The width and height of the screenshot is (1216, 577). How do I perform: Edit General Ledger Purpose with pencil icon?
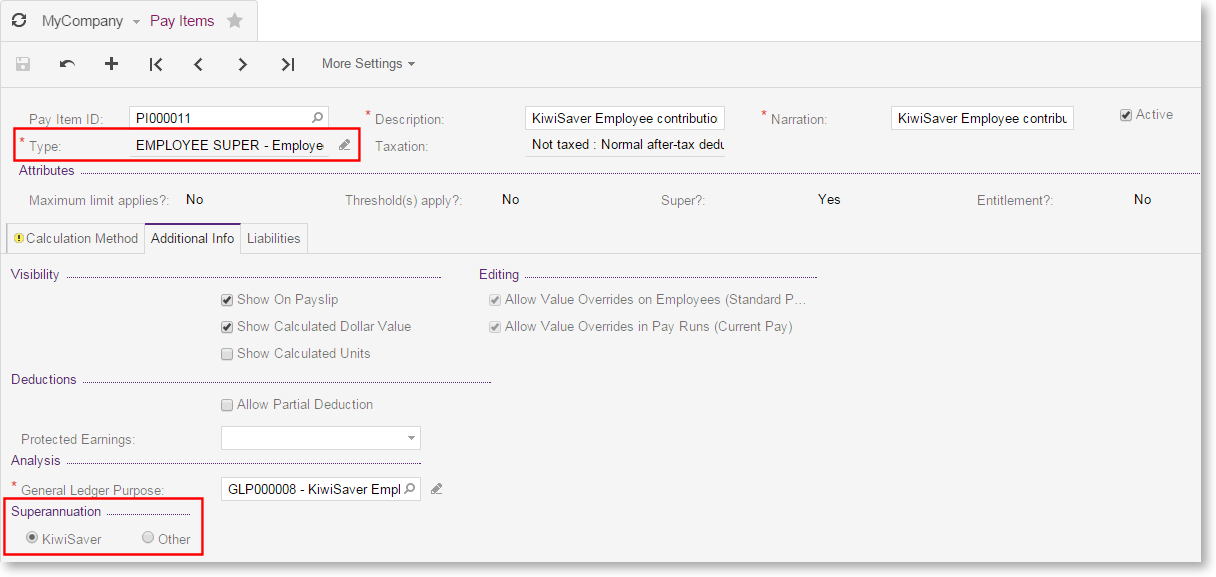436,489
